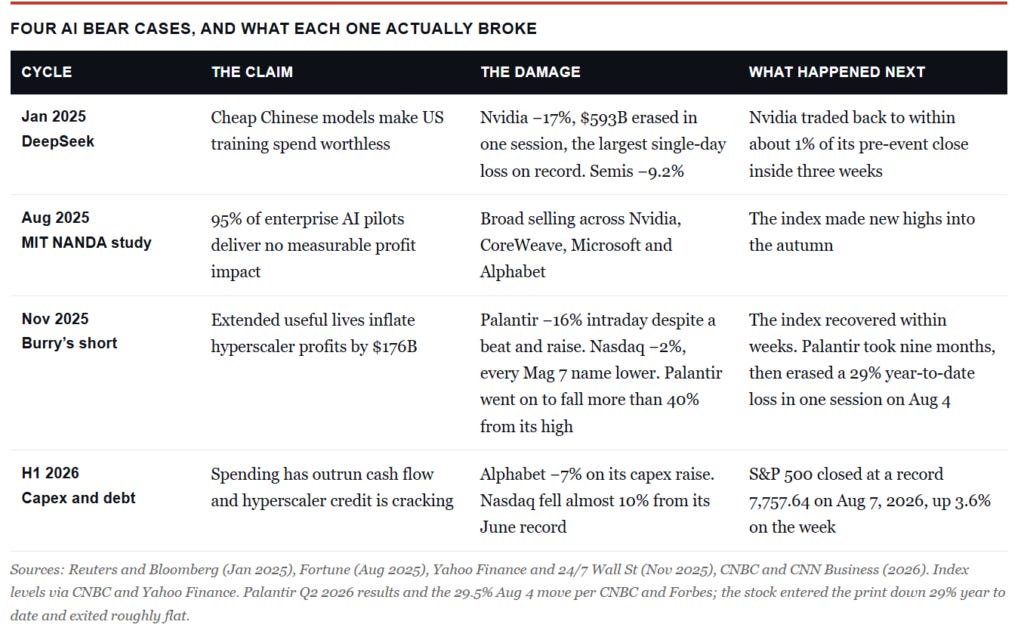The width and height of the screenshot is (1024, 640).
Task: Select the Jan 2025 DeepSeek row label
Action: (x=57, y=129)
